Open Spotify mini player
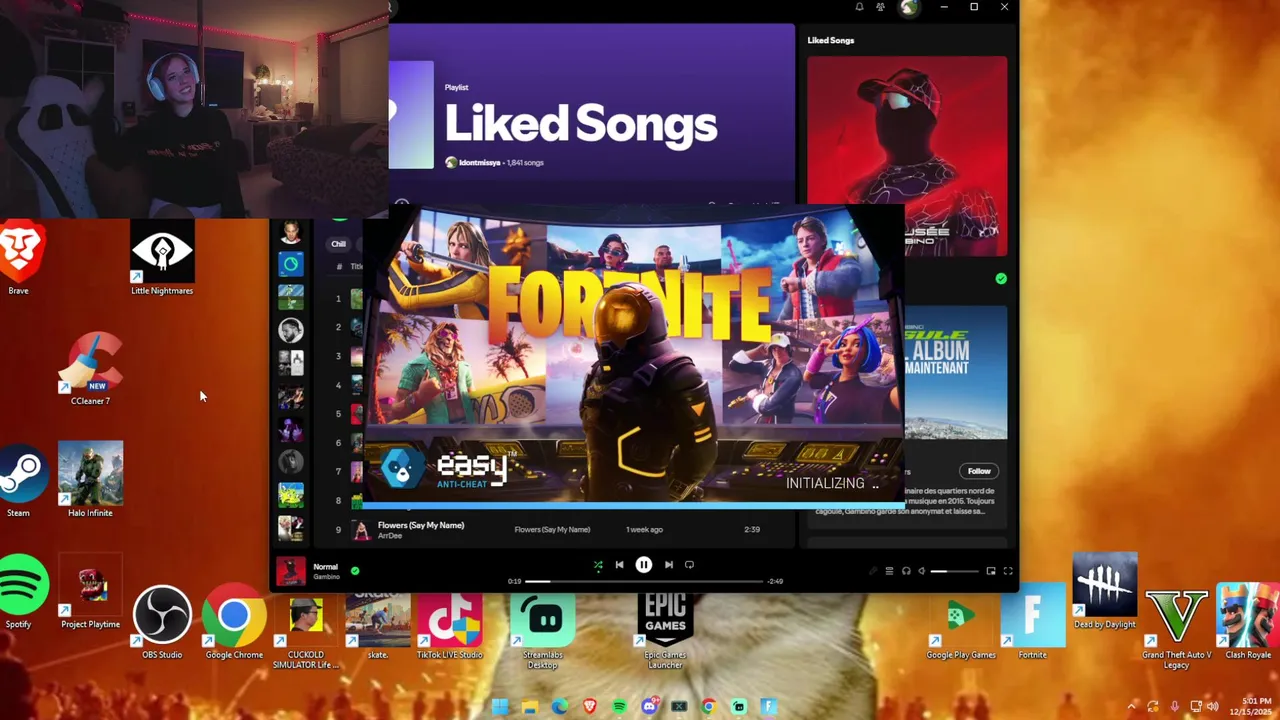Screen dimensions: 1280x720 [x=991, y=571]
